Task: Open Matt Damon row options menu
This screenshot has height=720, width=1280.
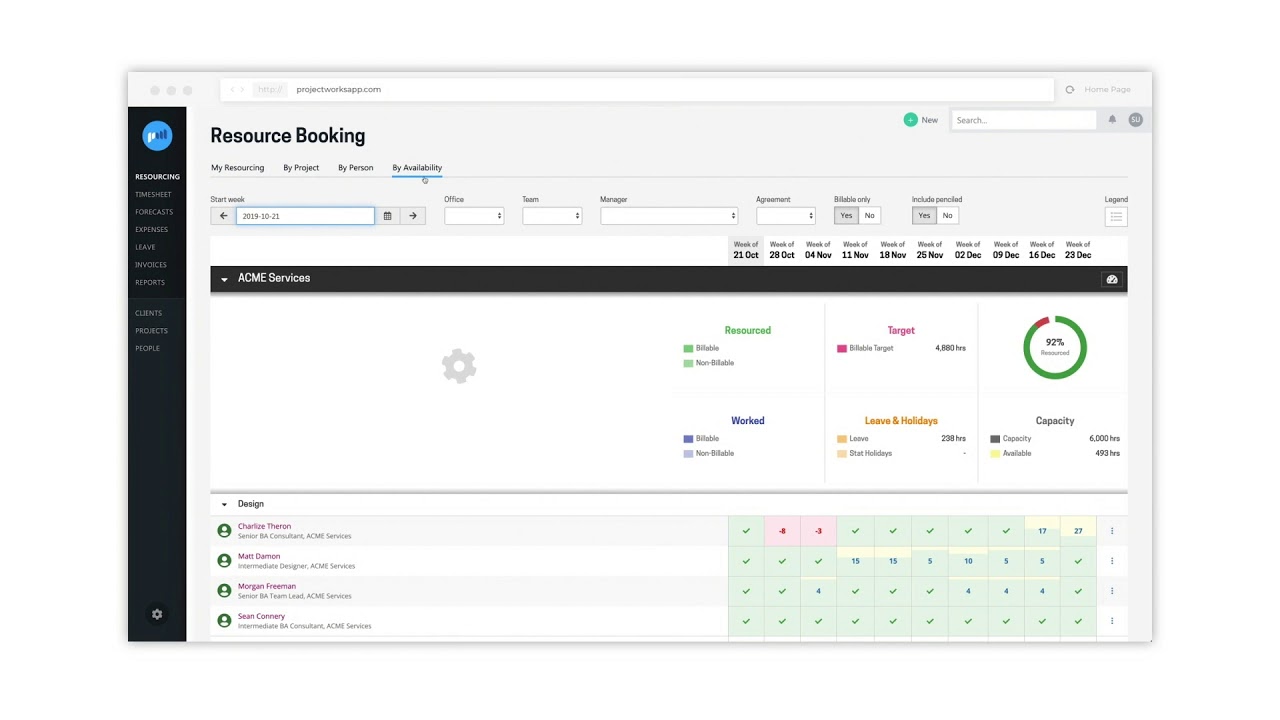Action: tap(1112, 561)
